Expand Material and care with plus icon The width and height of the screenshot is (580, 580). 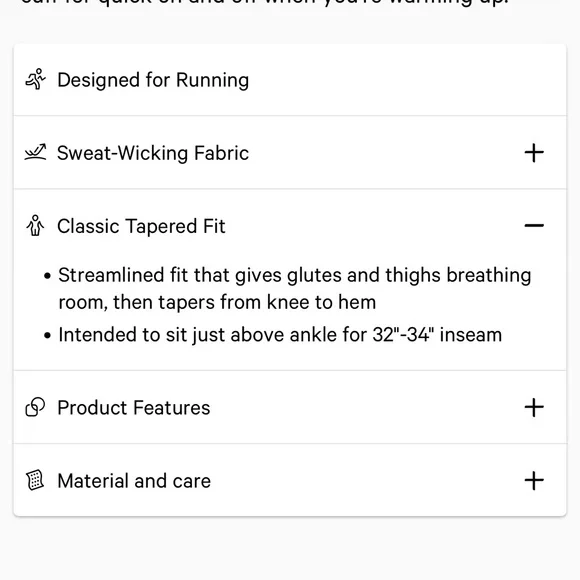(534, 480)
